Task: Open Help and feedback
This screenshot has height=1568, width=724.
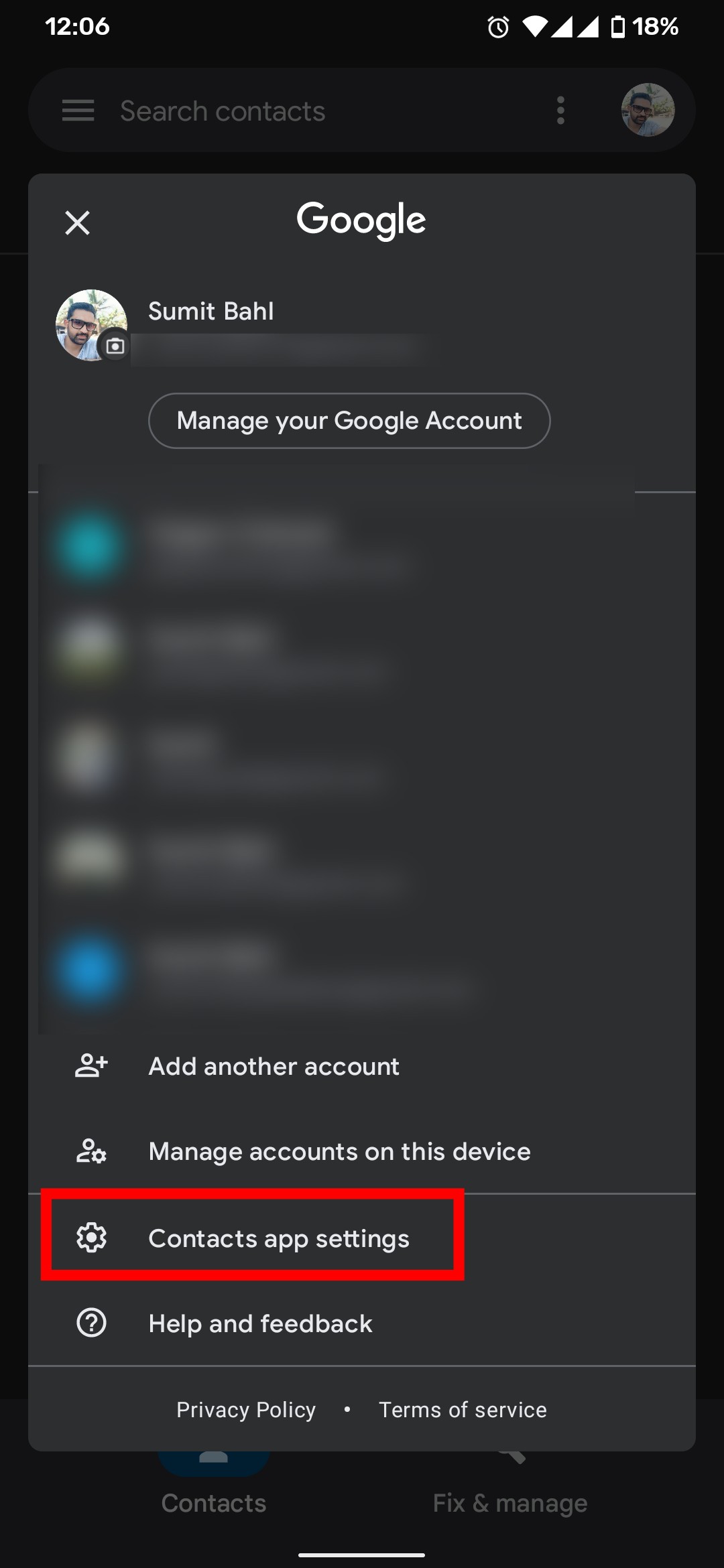Action: (260, 1323)
